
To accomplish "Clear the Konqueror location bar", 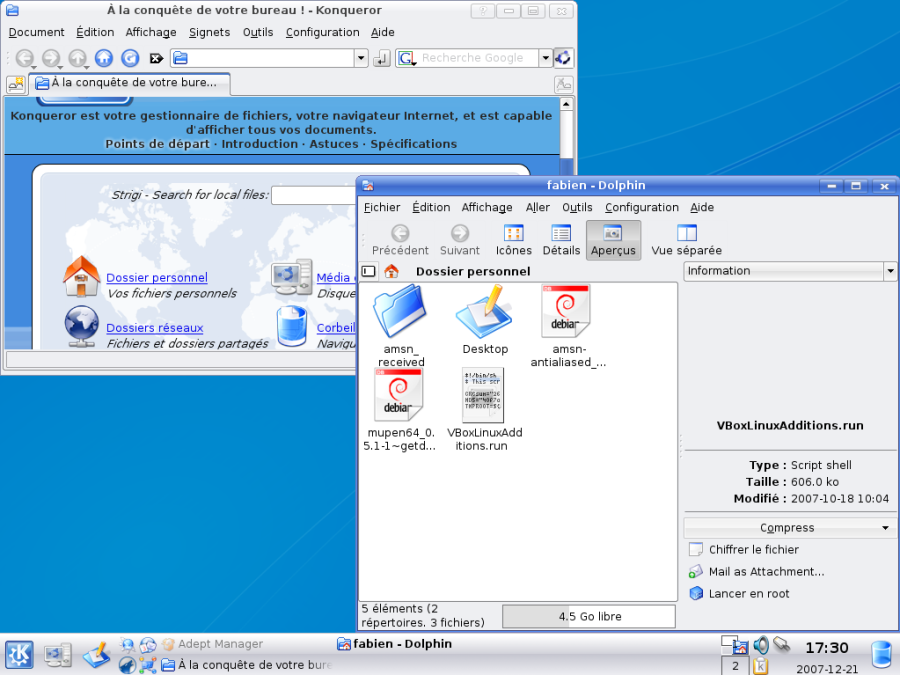I will (156, 58).
